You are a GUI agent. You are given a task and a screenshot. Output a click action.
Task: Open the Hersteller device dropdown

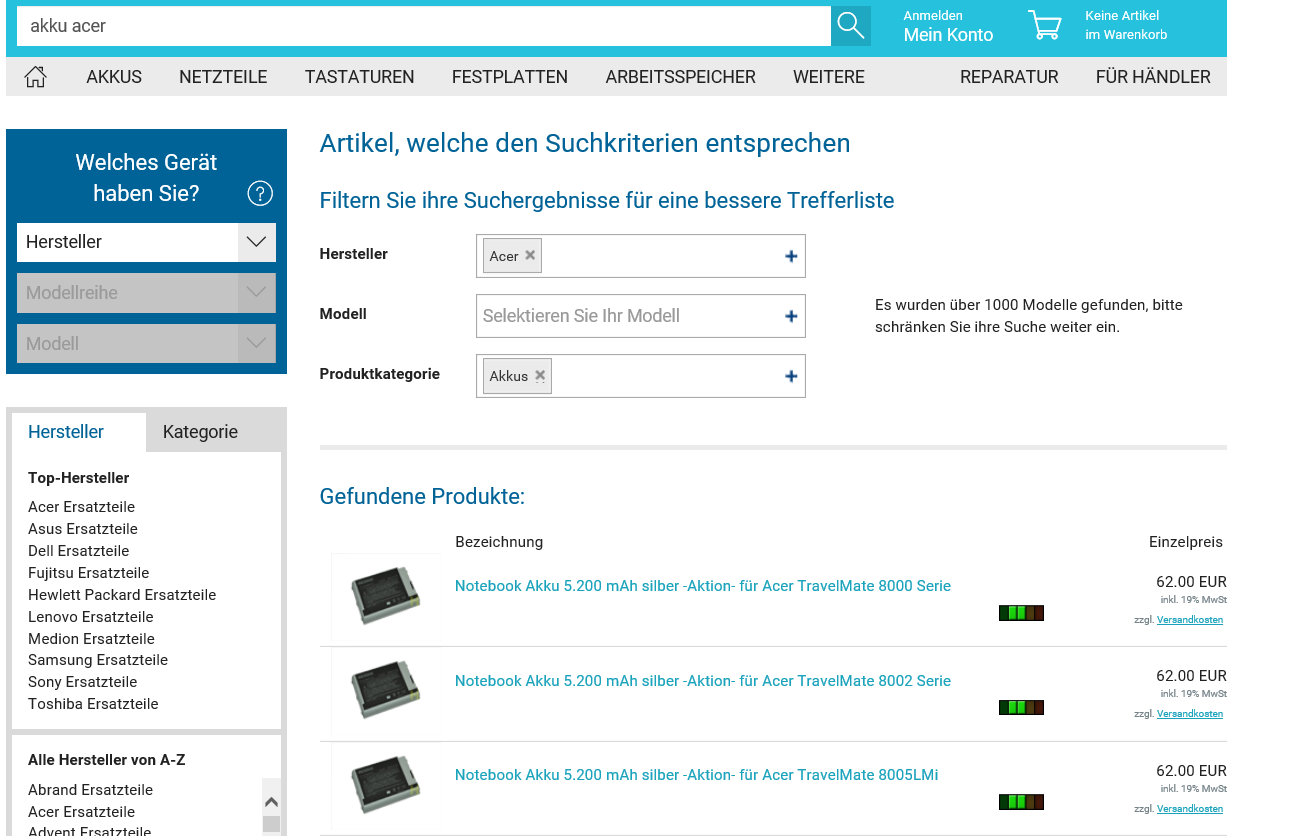click(146, 242)
